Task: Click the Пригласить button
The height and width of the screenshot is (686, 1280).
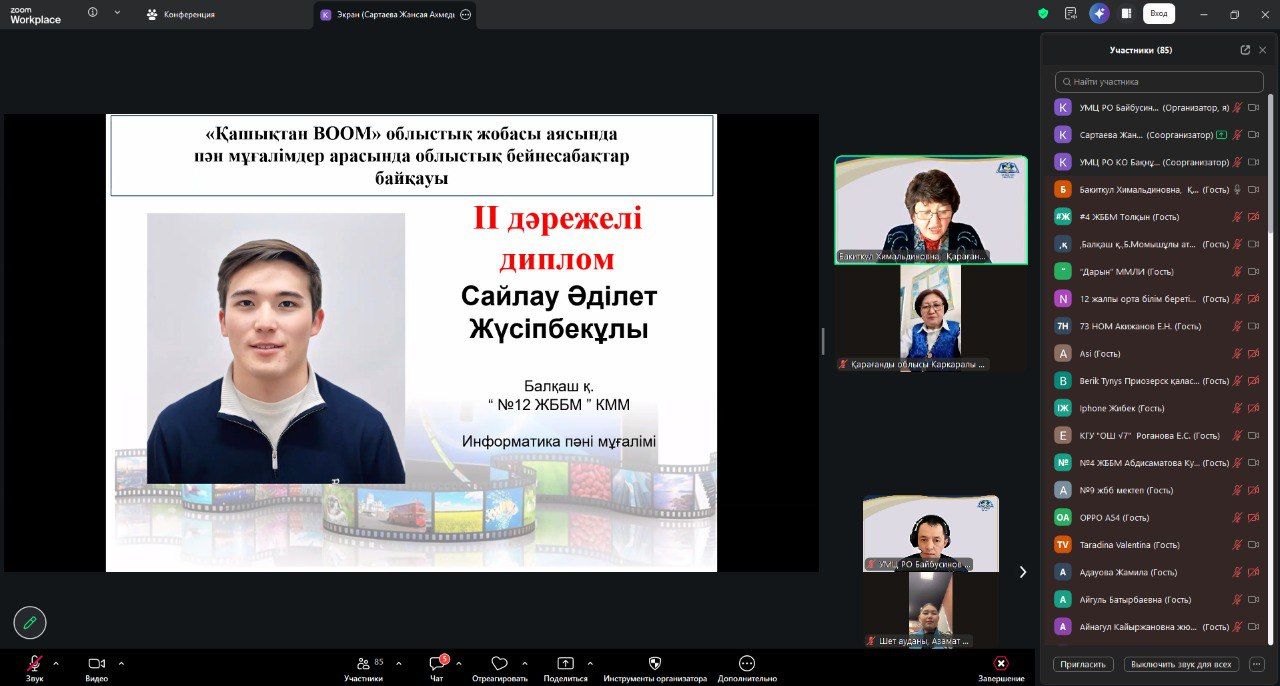Action: (1083, 664)
